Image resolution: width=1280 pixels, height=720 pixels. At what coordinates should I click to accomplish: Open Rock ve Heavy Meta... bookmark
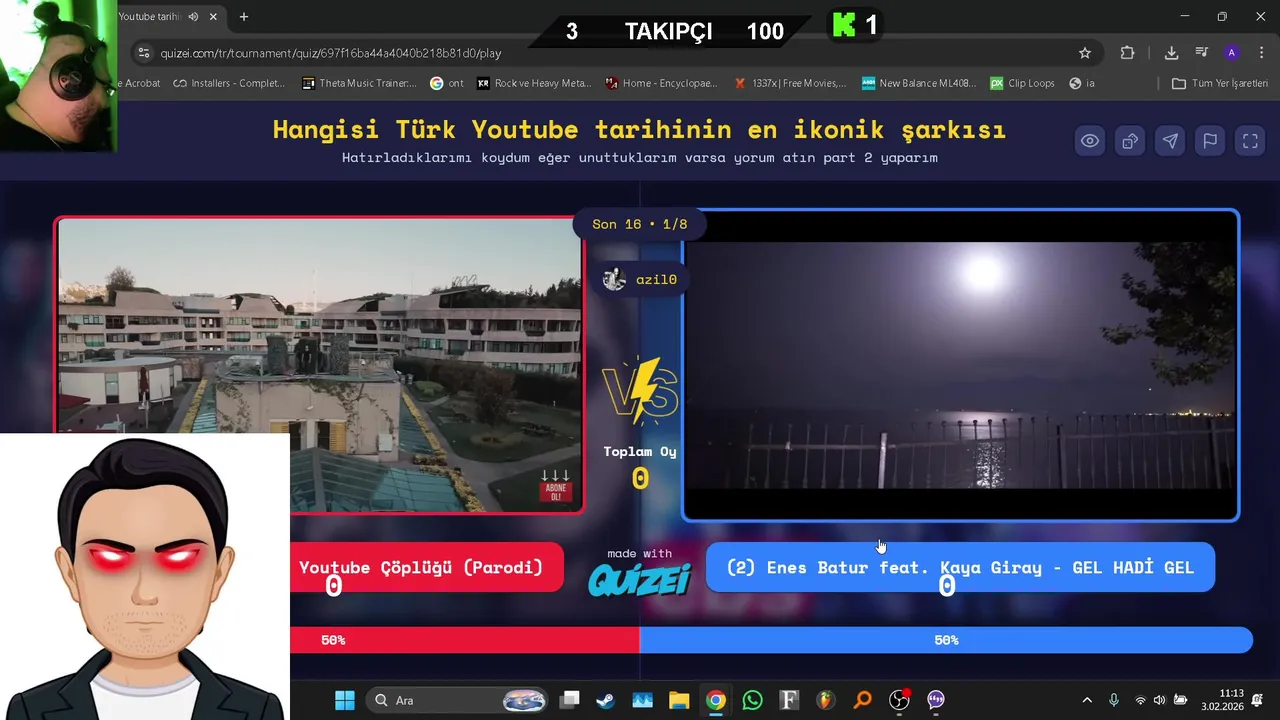534,83
